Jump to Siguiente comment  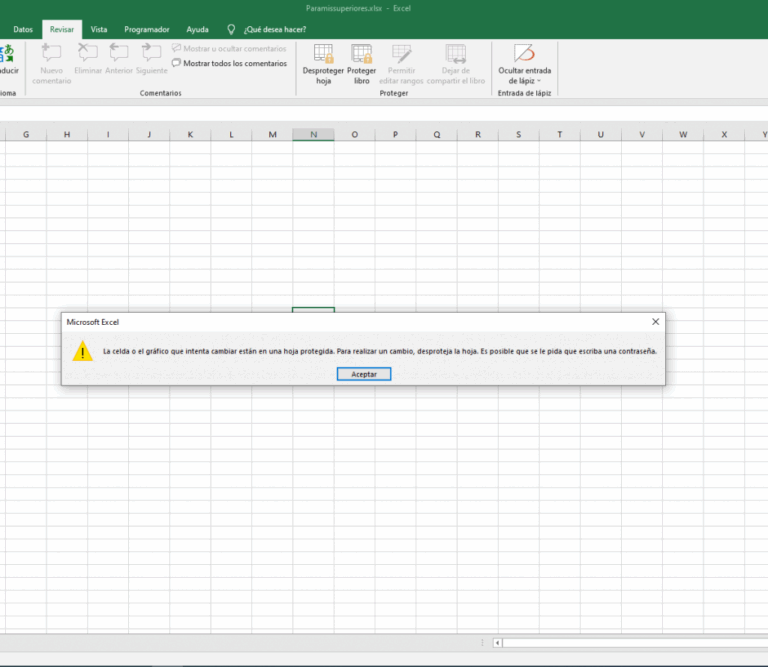coord(152,55)
